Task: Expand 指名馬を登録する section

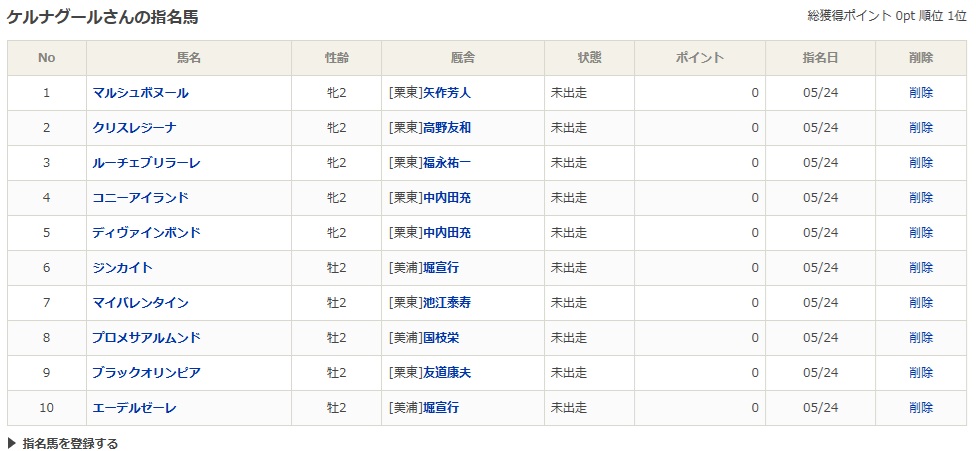Action: (x=62, y=444)
